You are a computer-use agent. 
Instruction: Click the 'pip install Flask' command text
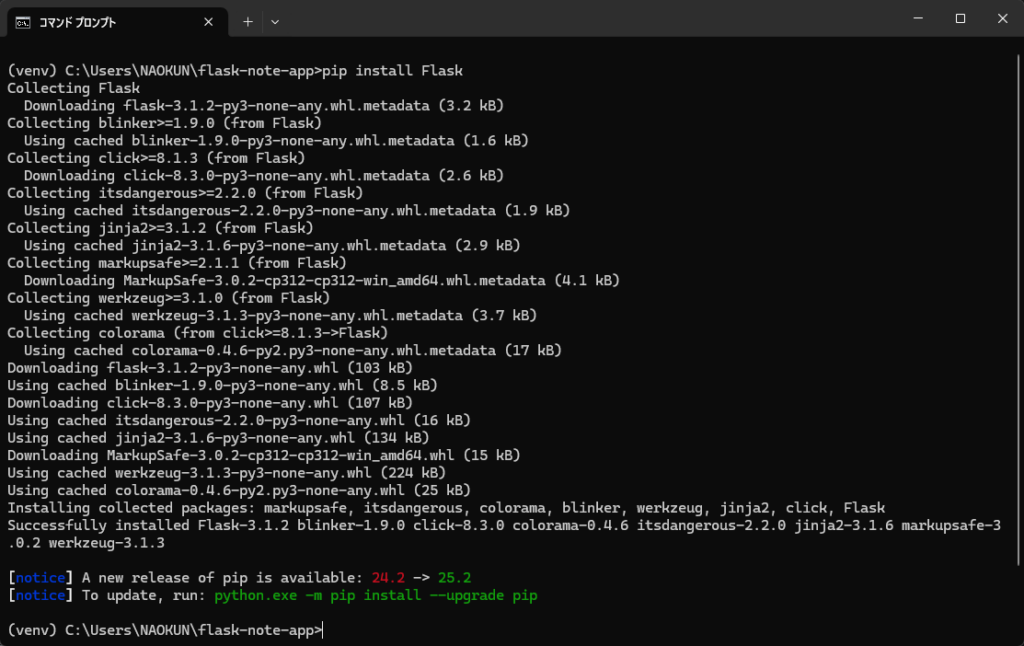tap(392, 71)
